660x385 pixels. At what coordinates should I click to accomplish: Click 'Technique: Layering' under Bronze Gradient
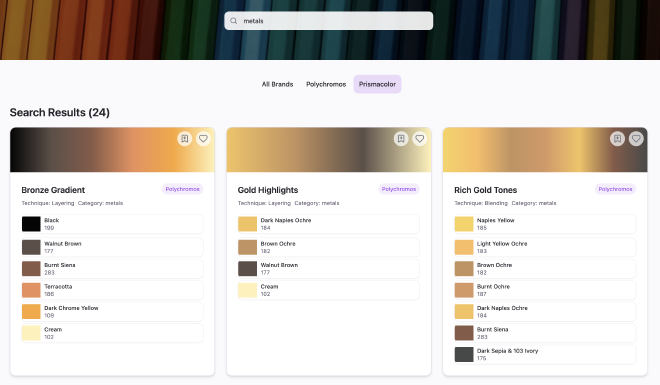[x=48, y=203]
